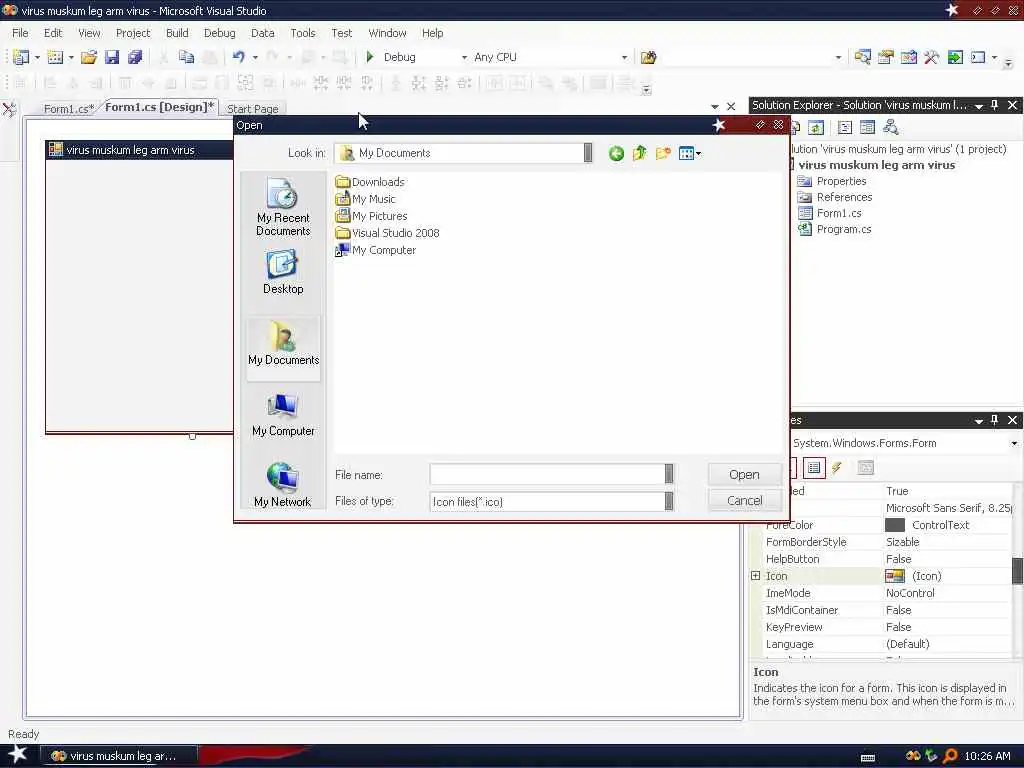Select Program.cs in Solution Explorer
This screenshot has width=1024, height=768.
click(835, 229)
